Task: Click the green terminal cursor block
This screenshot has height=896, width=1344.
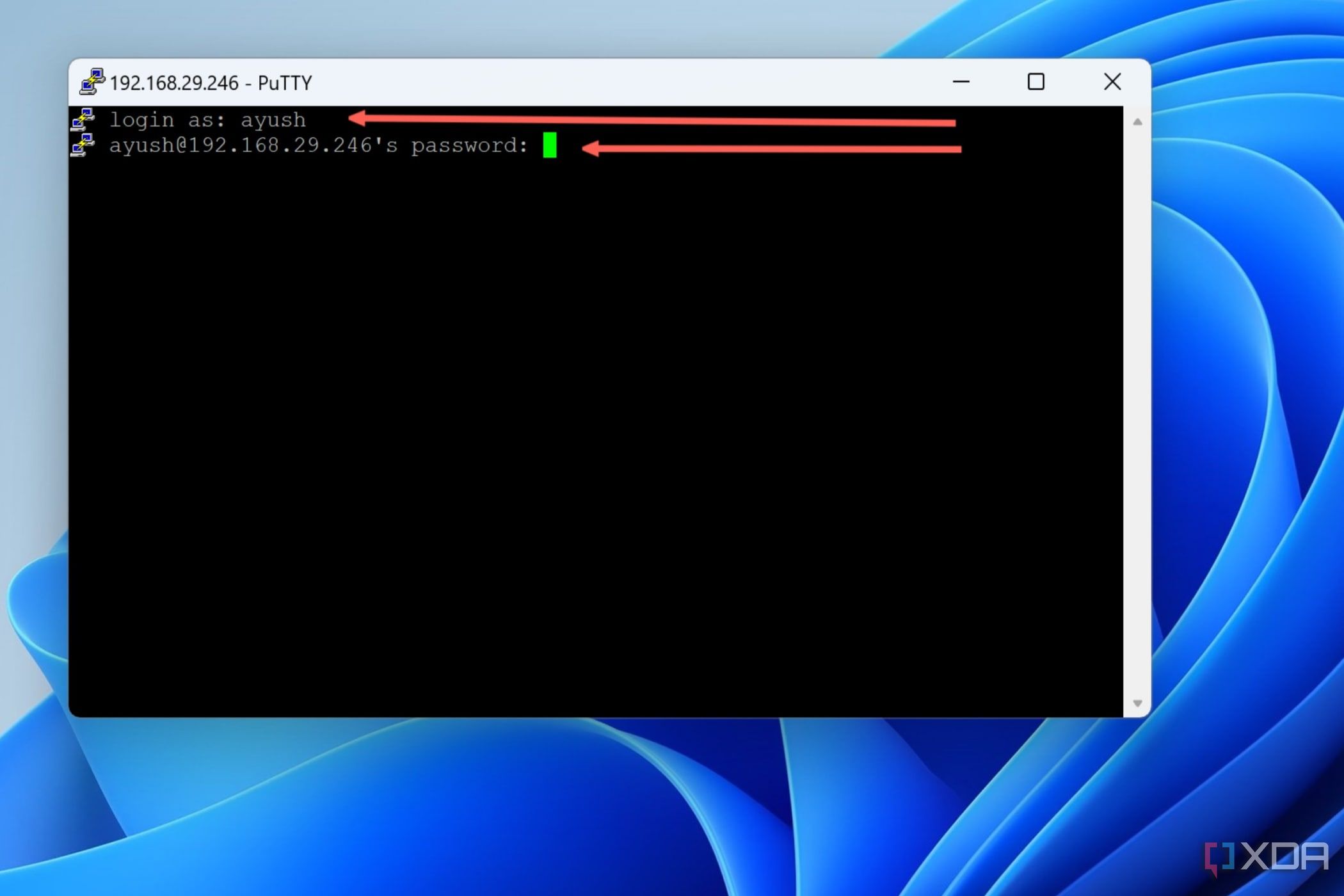Action: click(x=550, y=145)
